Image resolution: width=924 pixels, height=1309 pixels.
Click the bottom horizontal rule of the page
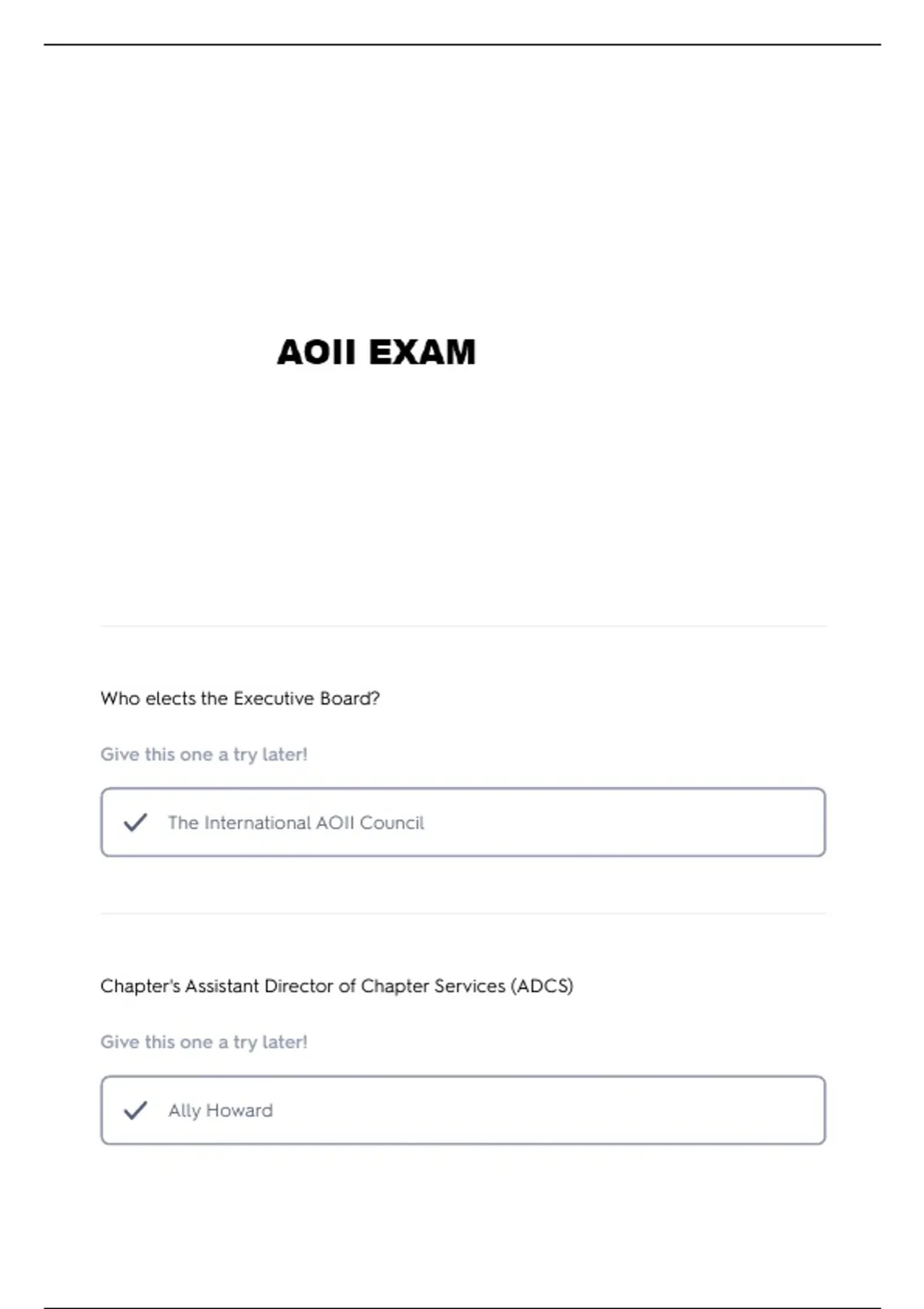(462, 1307)
